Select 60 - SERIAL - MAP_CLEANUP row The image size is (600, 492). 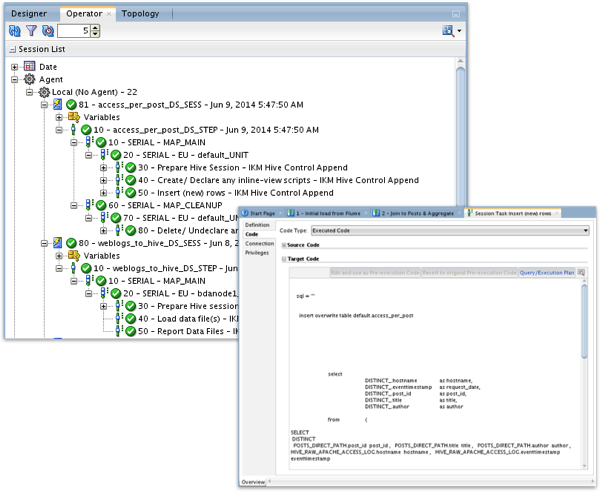coord(165,205)
